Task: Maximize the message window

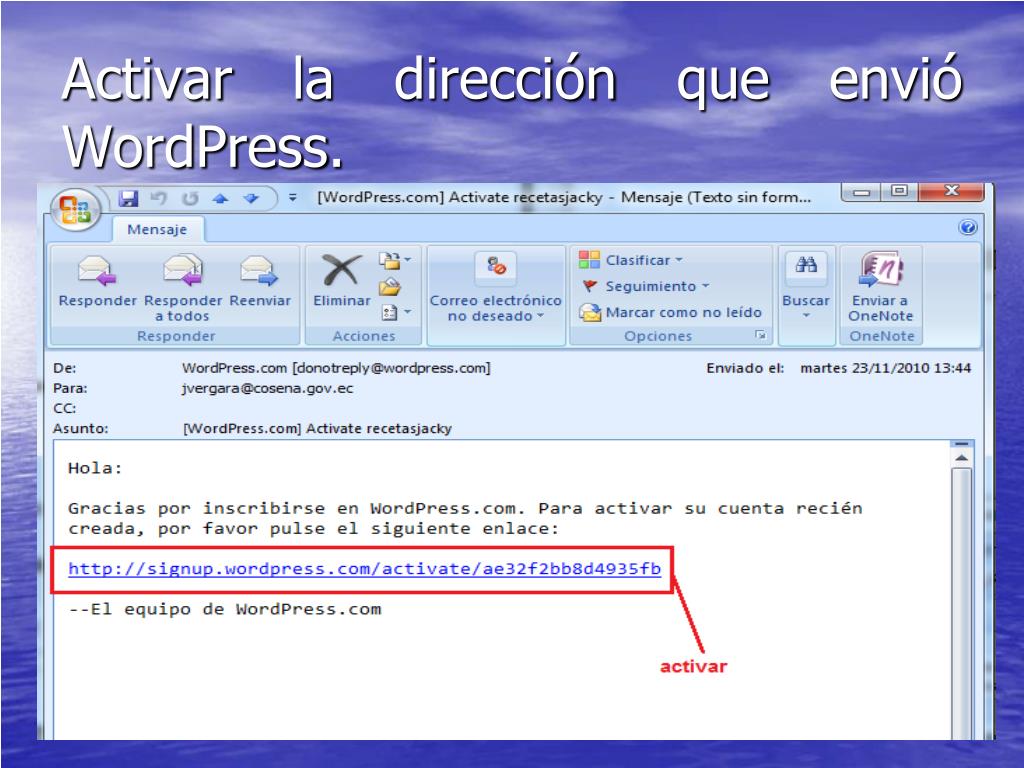Action: click(899, 191)
